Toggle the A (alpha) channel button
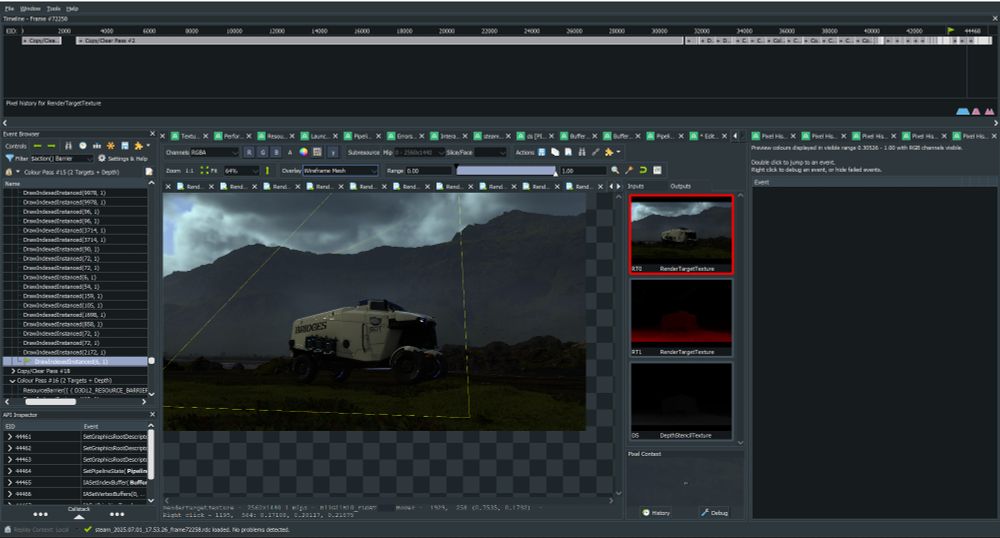This screenshot has width=1000, height=538. [x=290, y=152]
